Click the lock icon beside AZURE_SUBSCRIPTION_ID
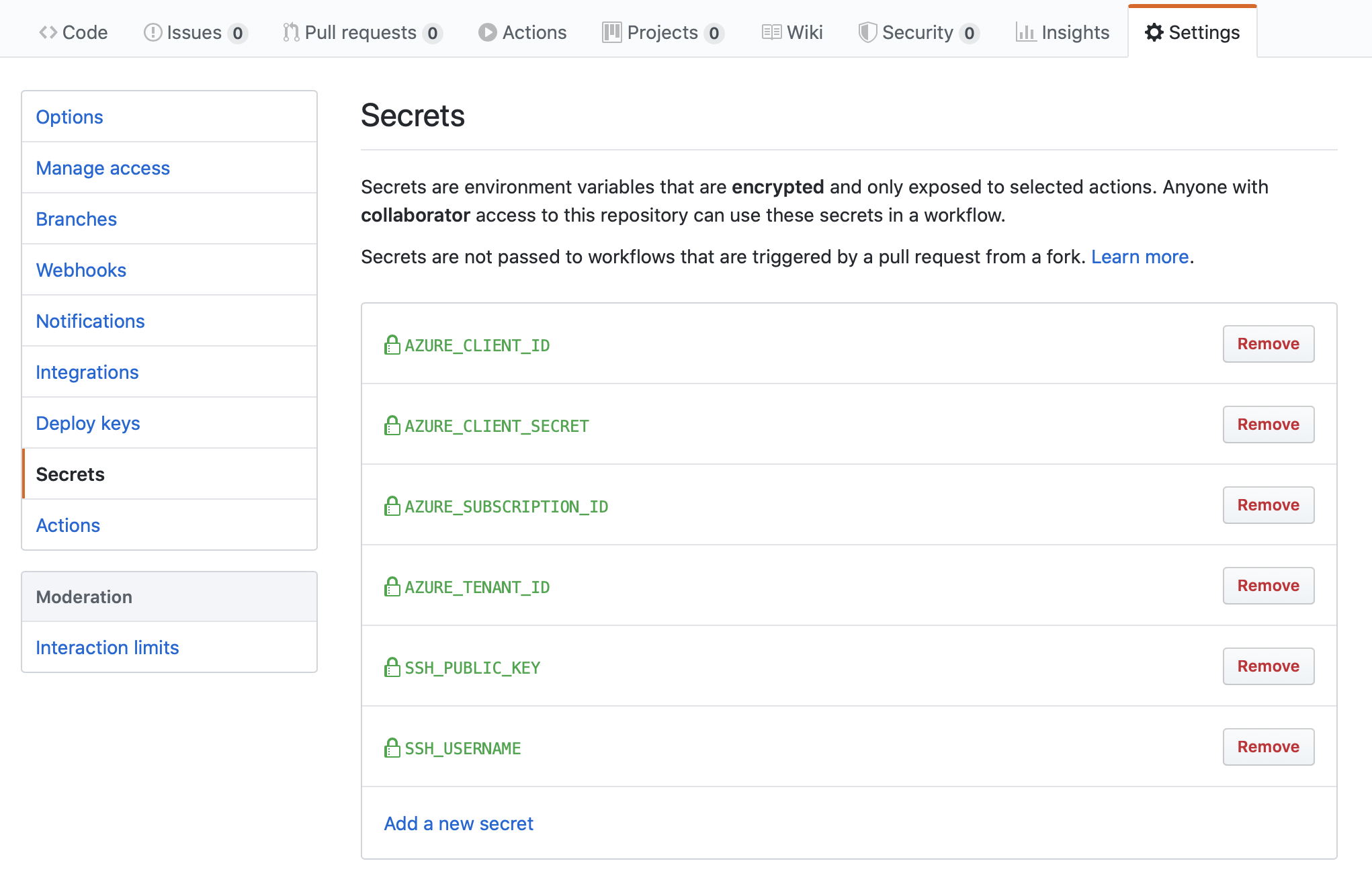The height and width of the screenshot is (896, 1372). pos(392,506)
